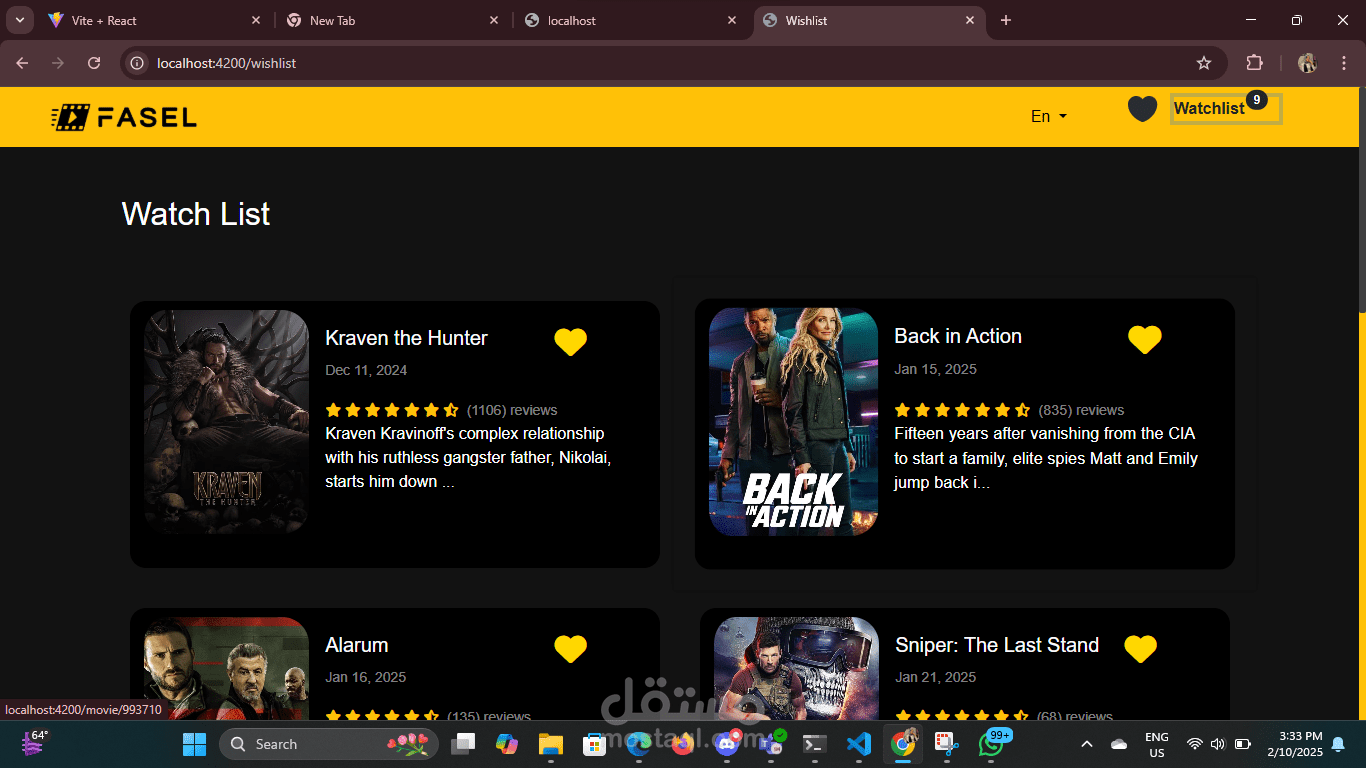1366x768 pixels.
Task: Click the Sniper: The Last Stand title
Action: (x=997, y=645)
